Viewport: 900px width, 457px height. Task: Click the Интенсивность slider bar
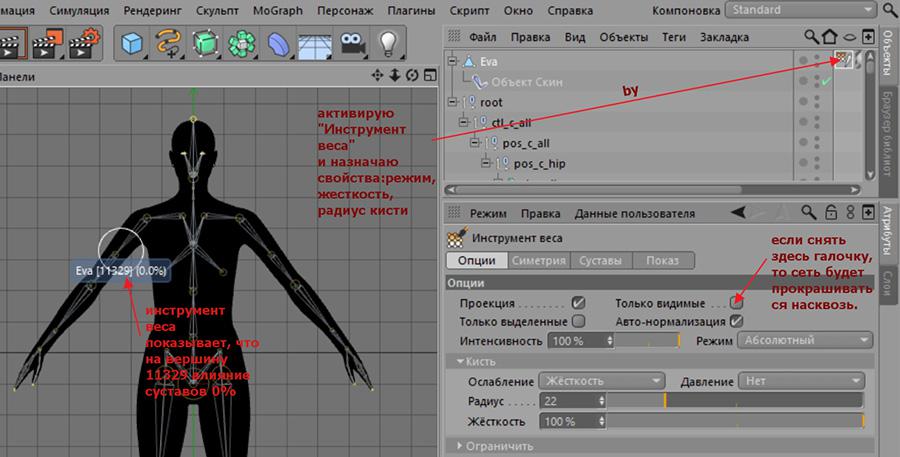pyautogui.click(x=647, y=340)
